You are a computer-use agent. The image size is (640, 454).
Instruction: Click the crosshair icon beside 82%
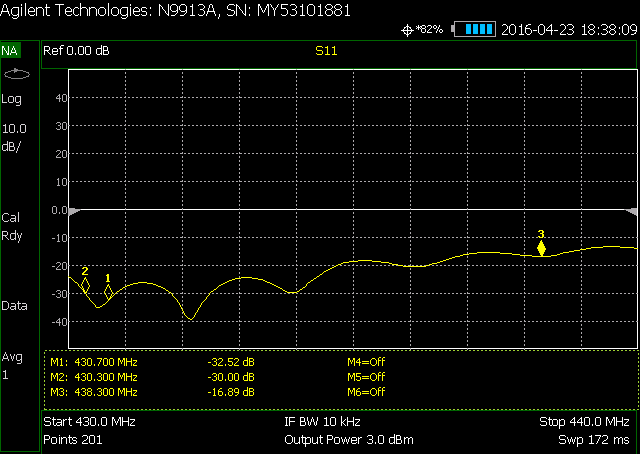coord(407,30)
